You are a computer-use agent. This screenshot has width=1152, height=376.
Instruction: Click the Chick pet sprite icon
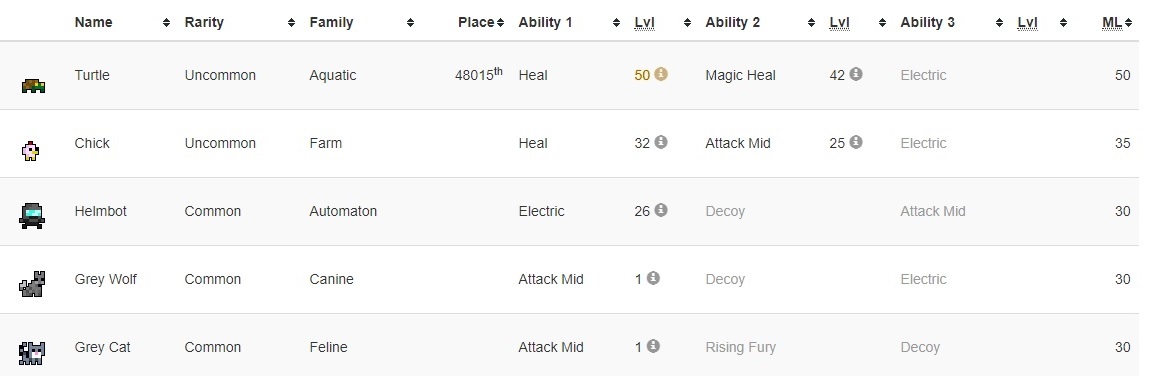tap(30, 151)
